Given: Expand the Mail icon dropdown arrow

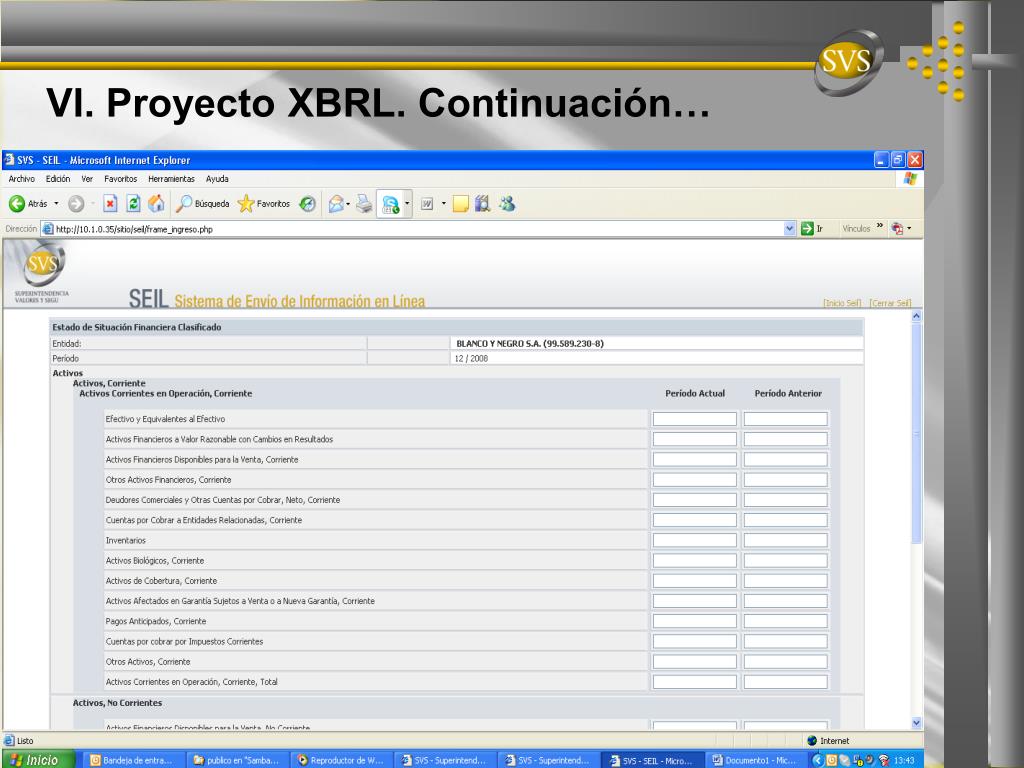Looking at the screenshot, I should click(x=348, y=204).
